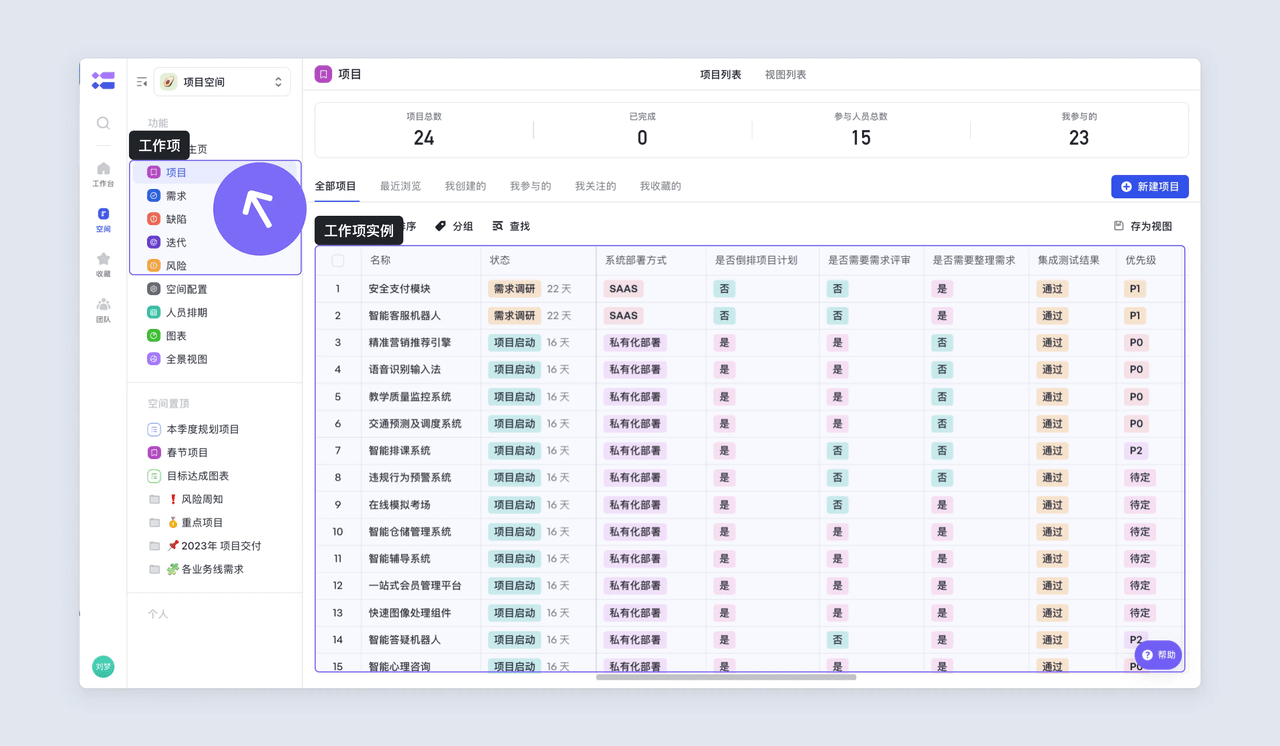Collapse sidebar using the menu fold icon
The image size is (1280, 746).
(142, 82)
